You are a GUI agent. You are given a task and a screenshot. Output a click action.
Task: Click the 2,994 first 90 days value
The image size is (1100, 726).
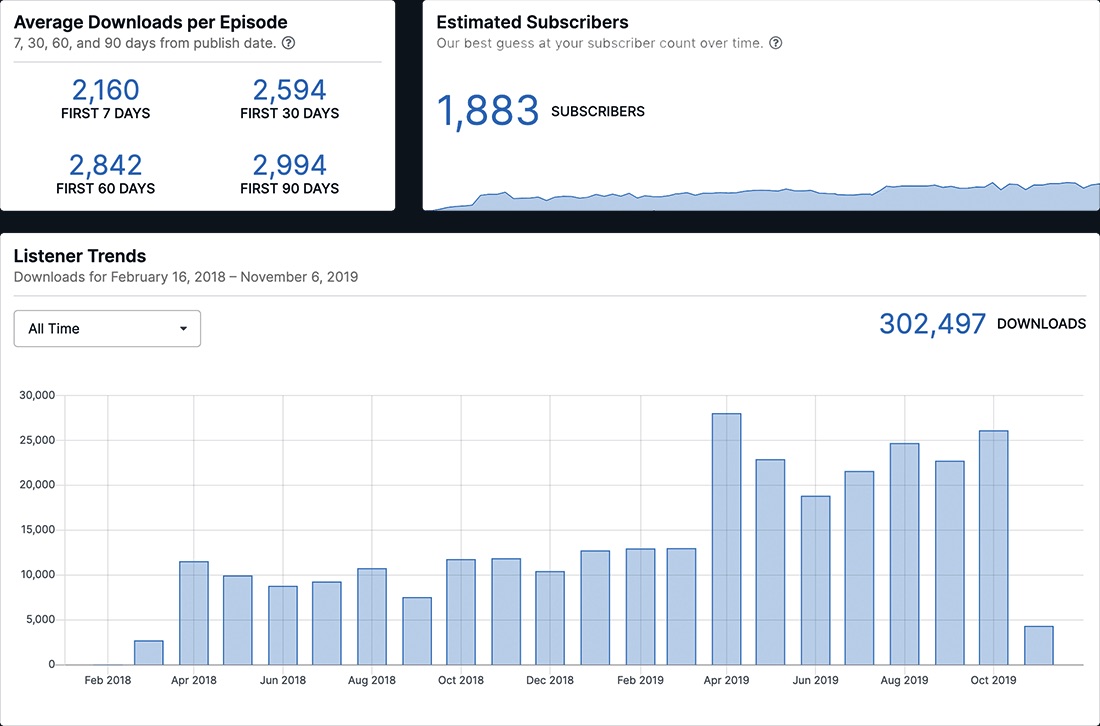coord(289,165)
